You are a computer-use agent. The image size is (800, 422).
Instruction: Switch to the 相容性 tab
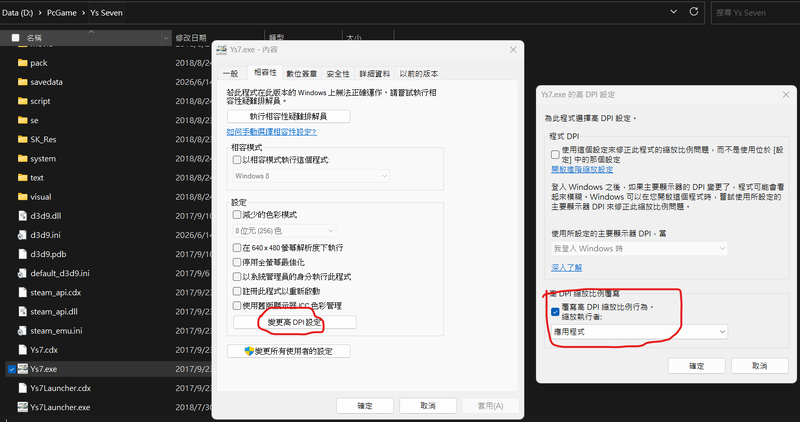pos(265,72)
